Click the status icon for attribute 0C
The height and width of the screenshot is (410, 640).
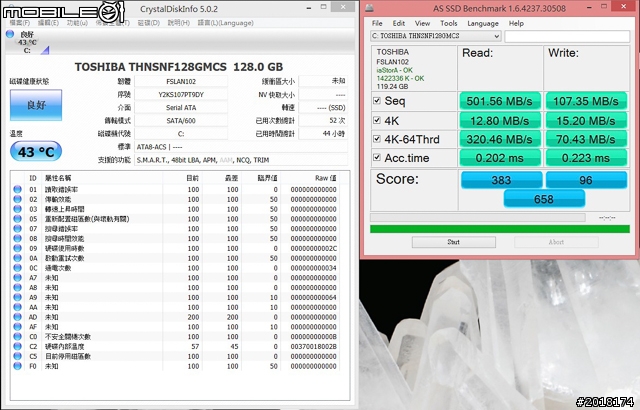(x=17, y=268)
